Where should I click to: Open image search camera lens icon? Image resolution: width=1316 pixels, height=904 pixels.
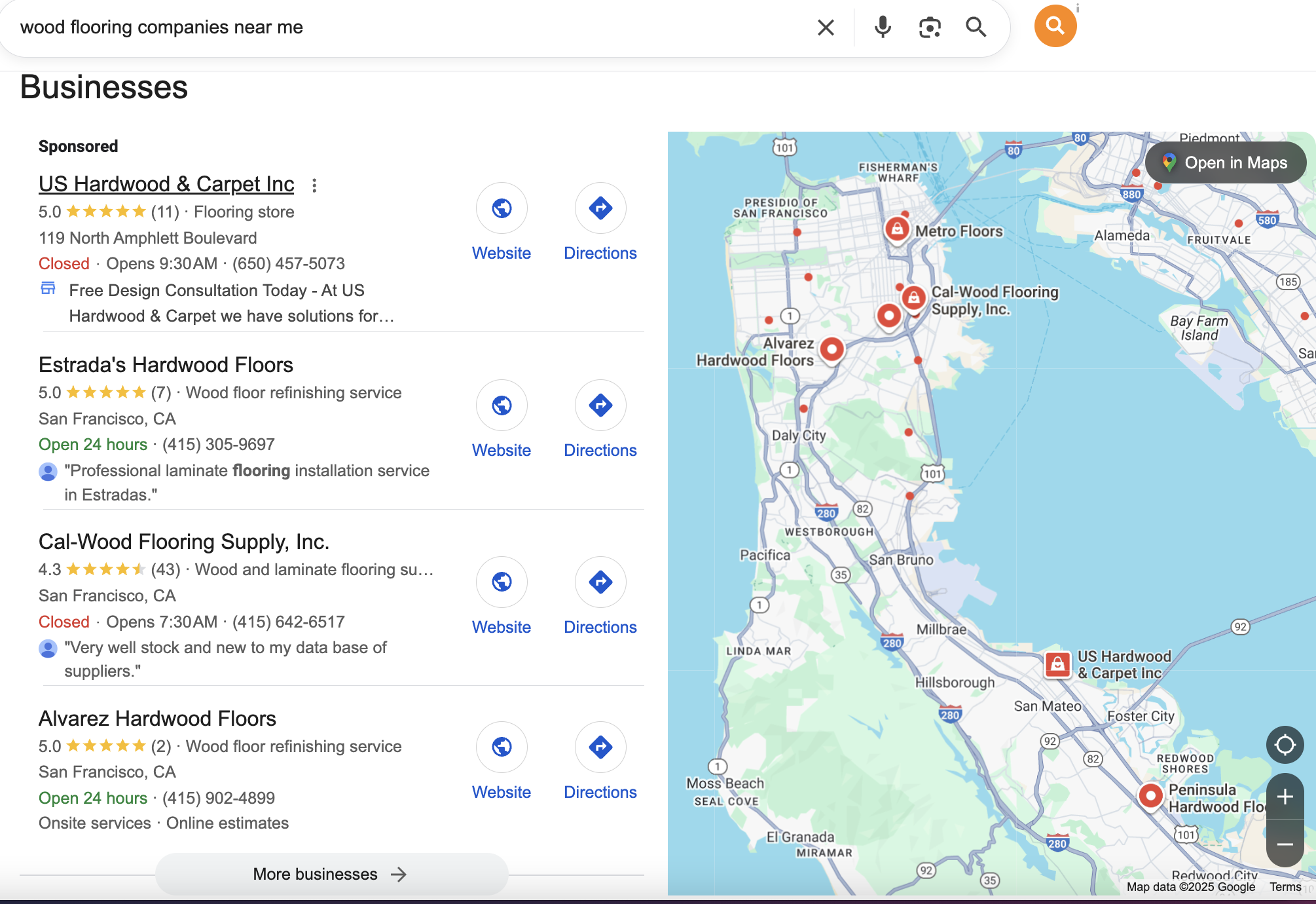pyautogui.click(x=929, y=28)
